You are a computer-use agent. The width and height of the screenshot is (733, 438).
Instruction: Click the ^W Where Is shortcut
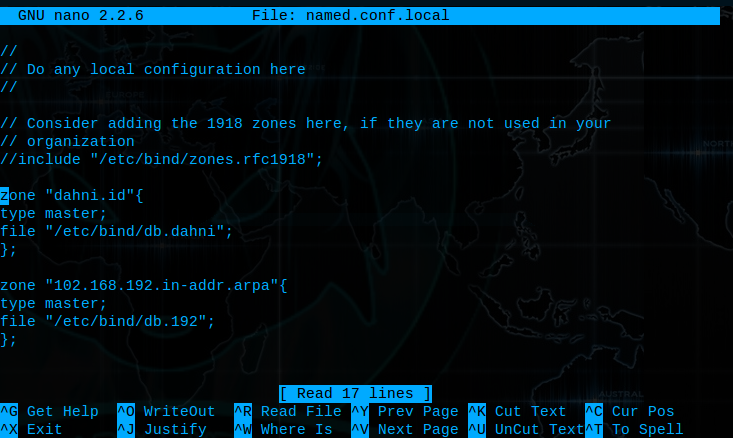tap(283, 429)
